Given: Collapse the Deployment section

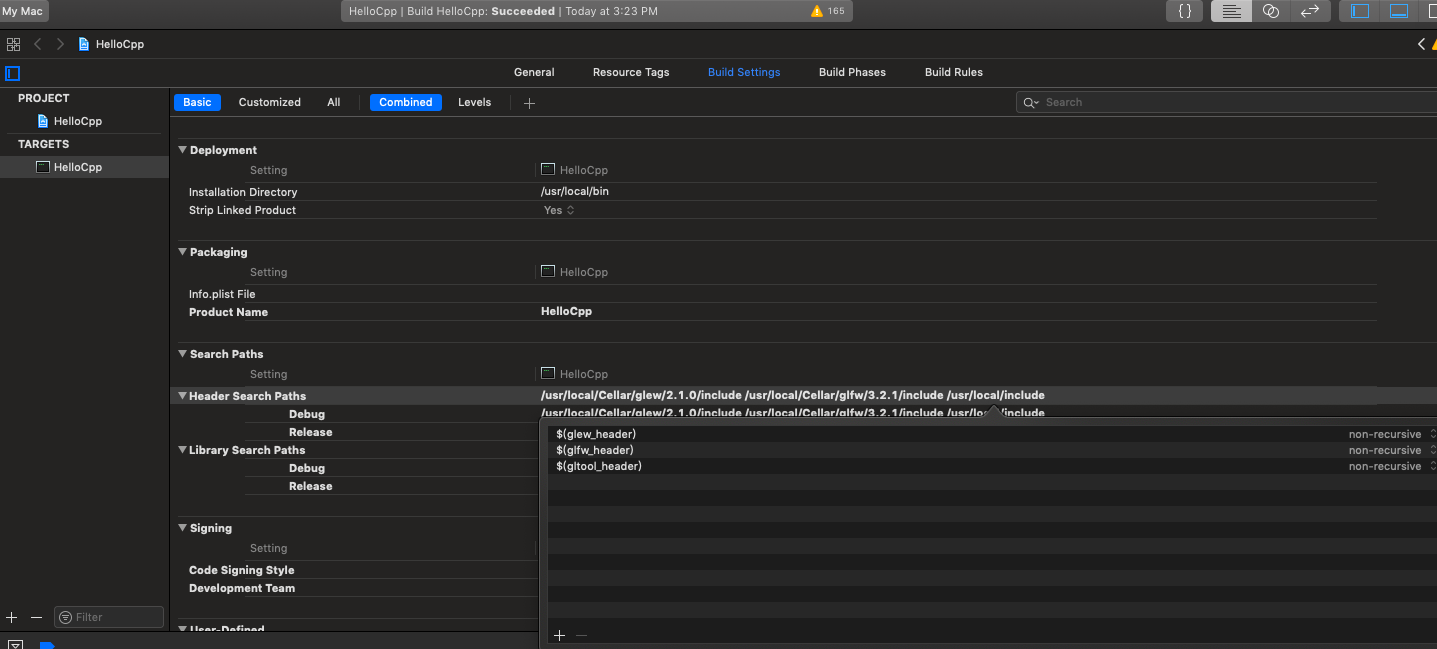Looking at the screenshot, I should coord(183,150).
